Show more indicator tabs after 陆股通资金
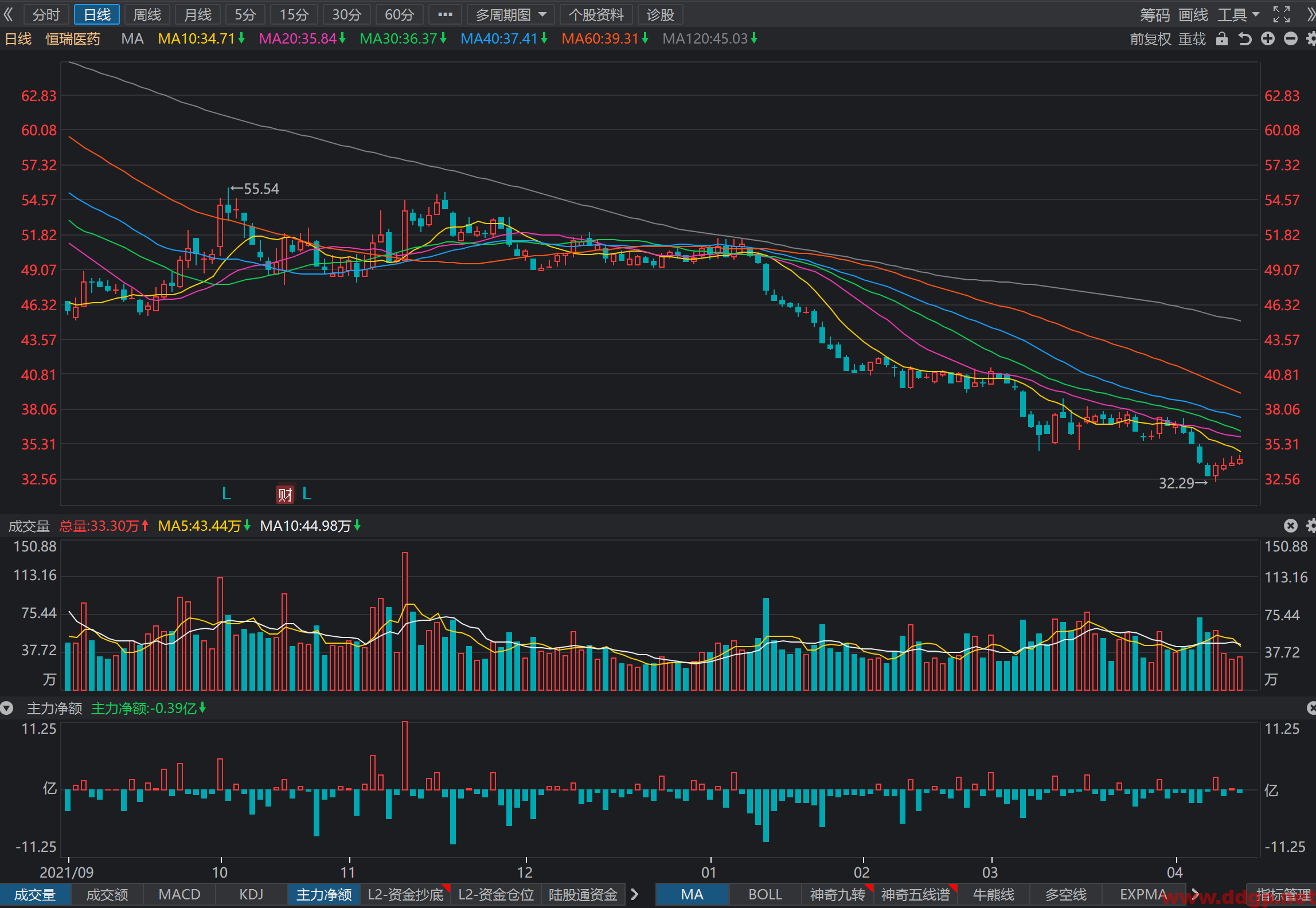Viewport: 1316px width, 908px height. point(635,894)
